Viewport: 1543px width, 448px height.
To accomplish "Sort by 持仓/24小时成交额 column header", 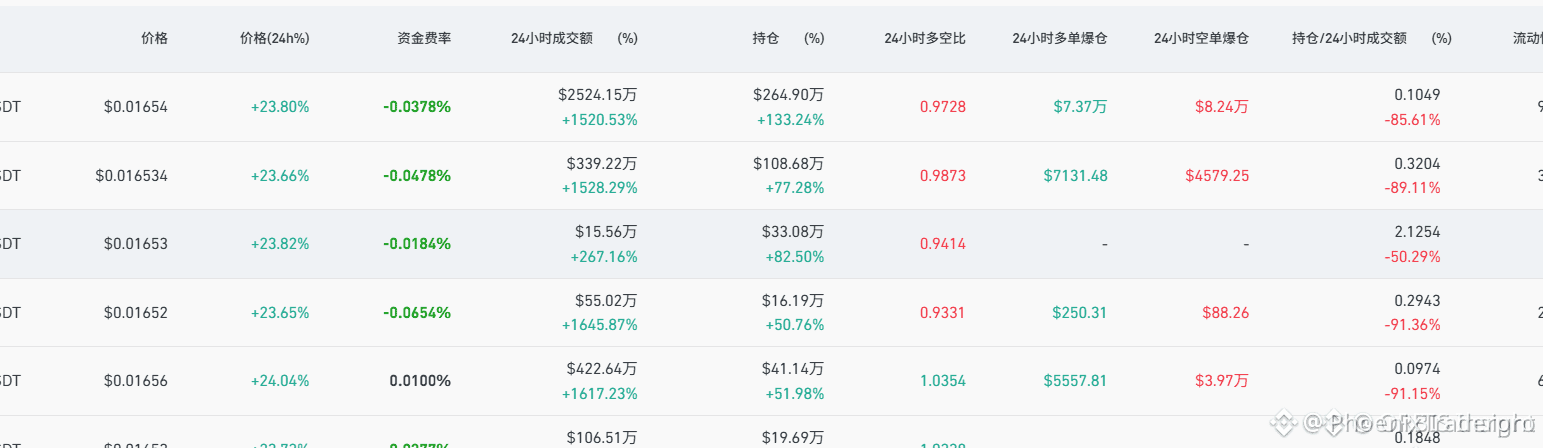I will 1349,38.
